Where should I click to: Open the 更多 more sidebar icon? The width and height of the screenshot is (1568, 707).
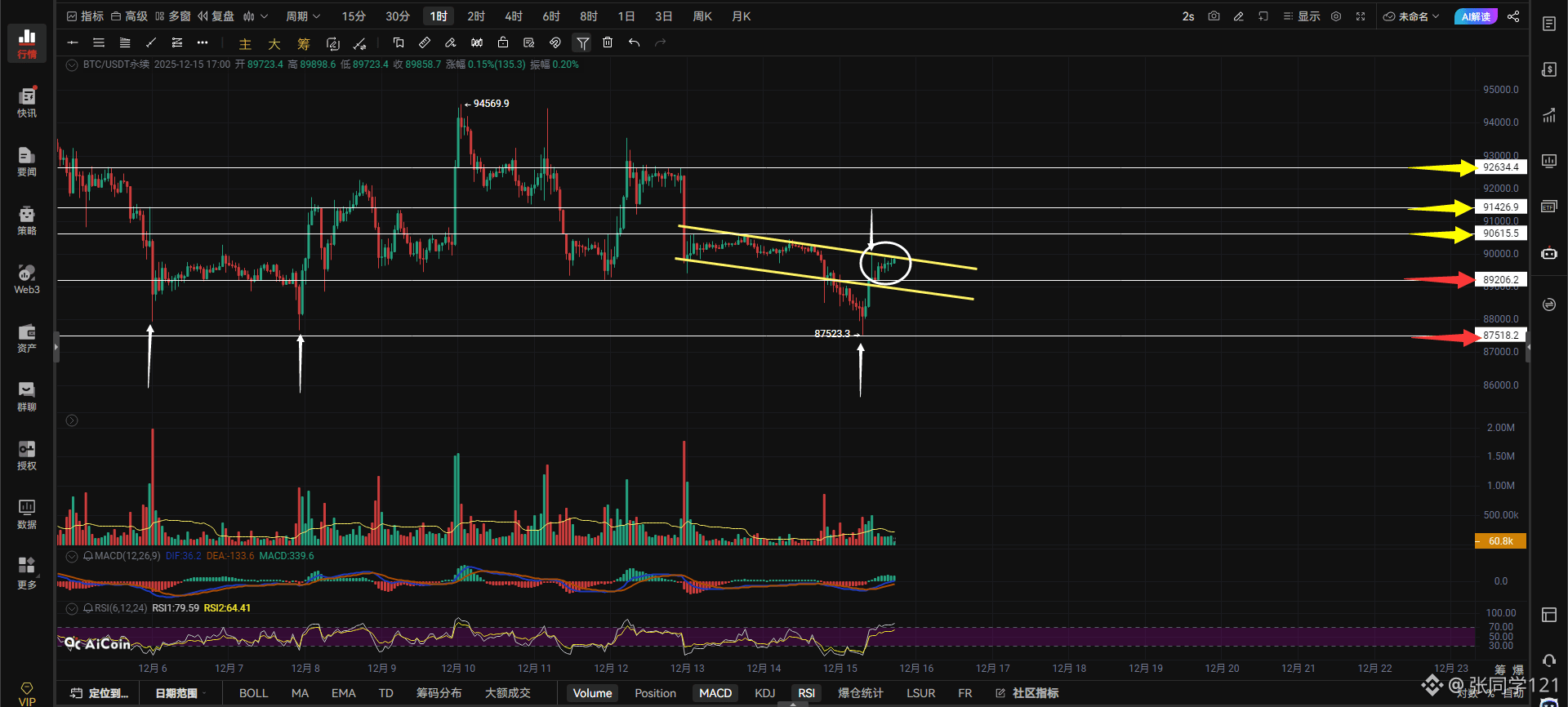coord(27,572)
